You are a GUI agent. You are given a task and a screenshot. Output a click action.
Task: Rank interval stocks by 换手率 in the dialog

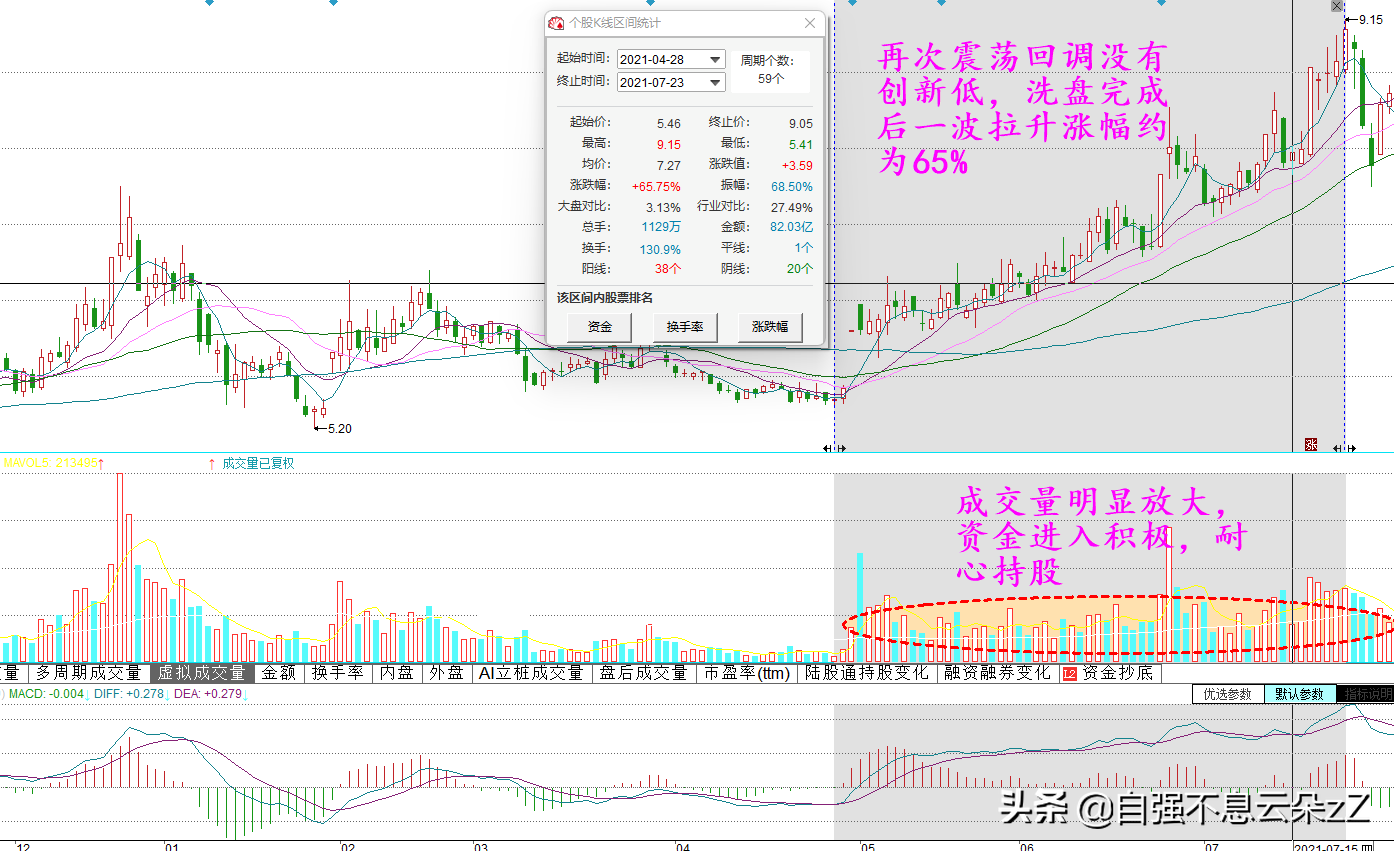coord(685,327)
